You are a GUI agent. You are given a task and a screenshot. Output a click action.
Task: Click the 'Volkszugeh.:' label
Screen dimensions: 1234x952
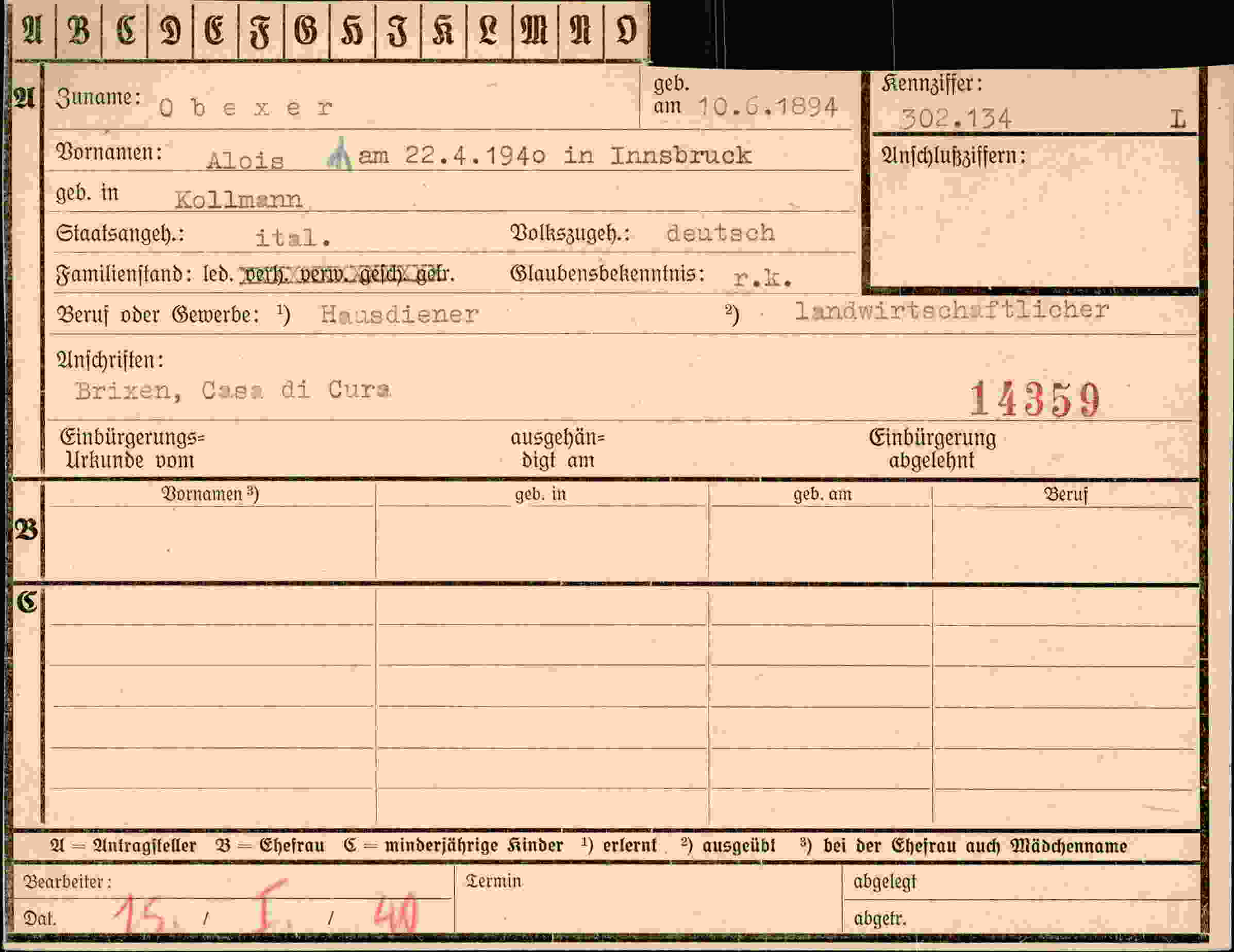(x=570, y=233)
